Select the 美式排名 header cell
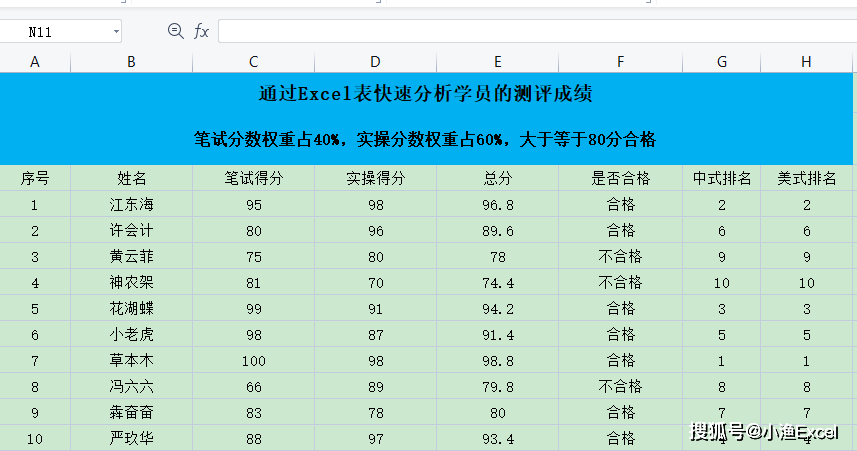Viewport: 857px width, 451px height. 806,178
